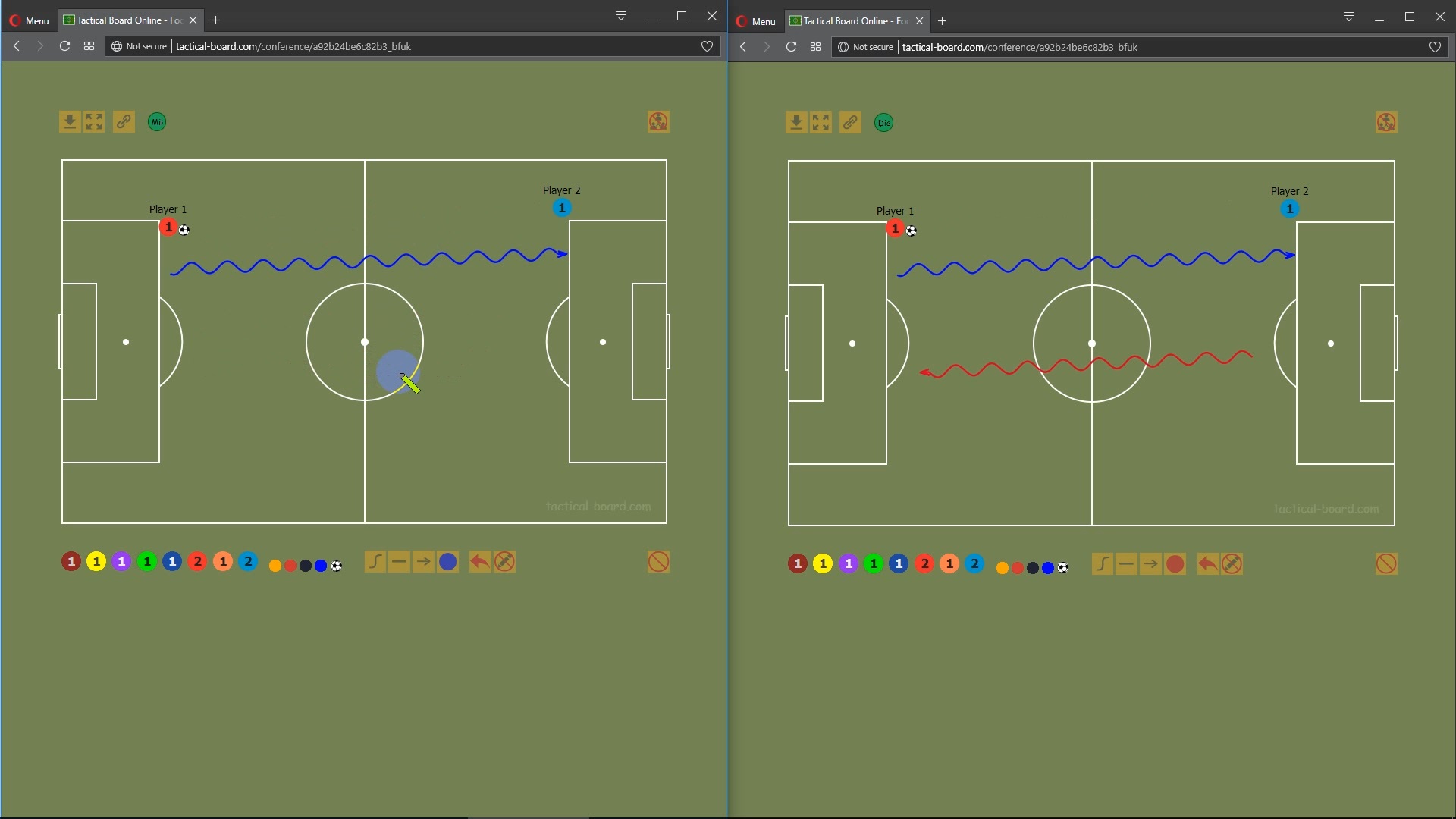Click the soccer ball beside Player 1, left window

point(184,231)
